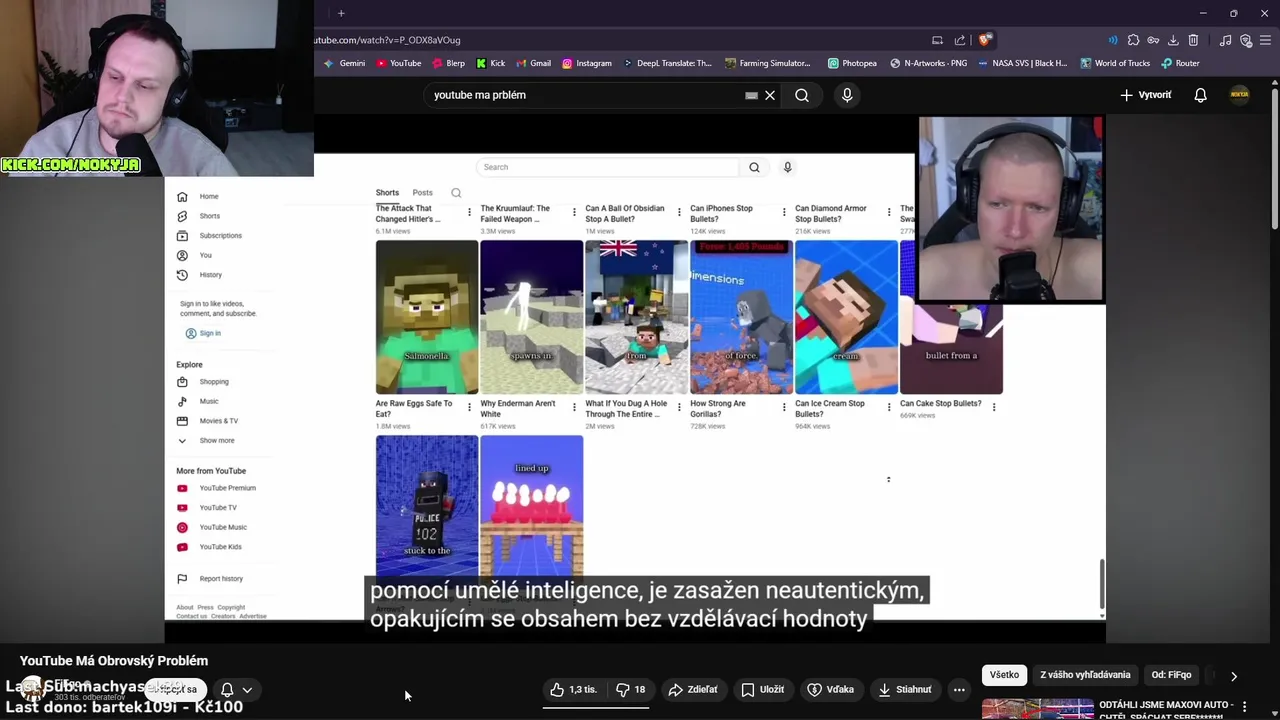Open the Photopea bookmark
Viewport: 1280px width, 720px height.
click(852, 63)
